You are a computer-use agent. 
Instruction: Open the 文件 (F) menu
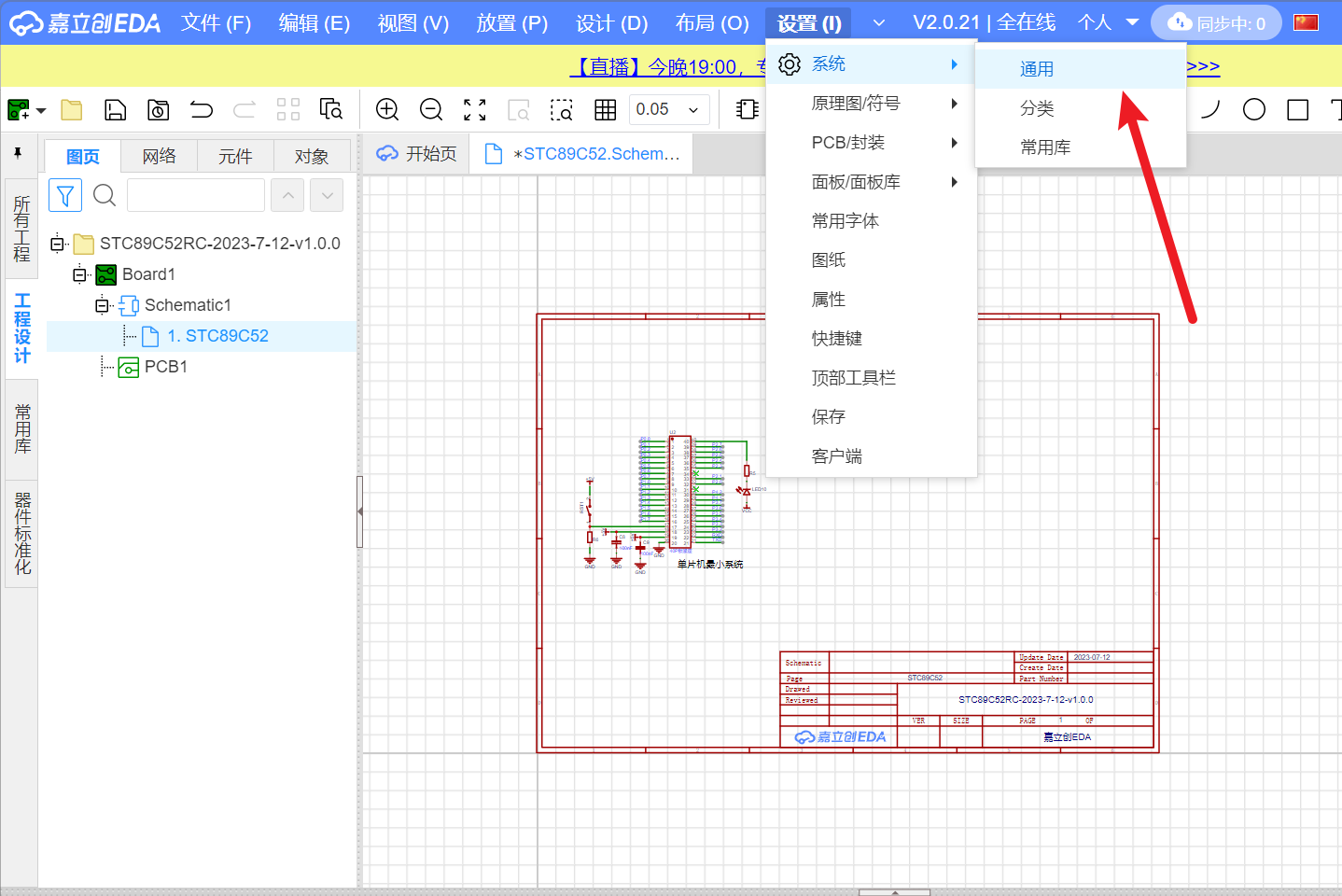pyautogui.click(x=216, y=22)
